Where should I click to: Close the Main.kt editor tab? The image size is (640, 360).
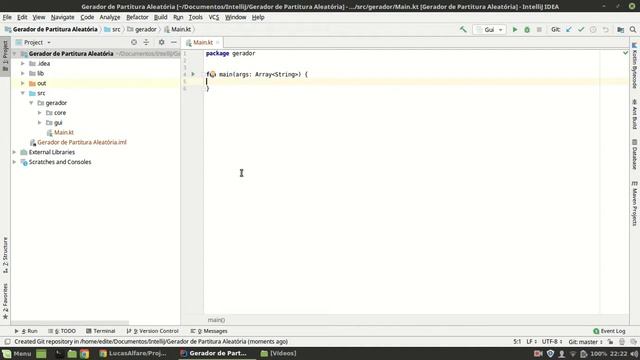coord(218,42)
